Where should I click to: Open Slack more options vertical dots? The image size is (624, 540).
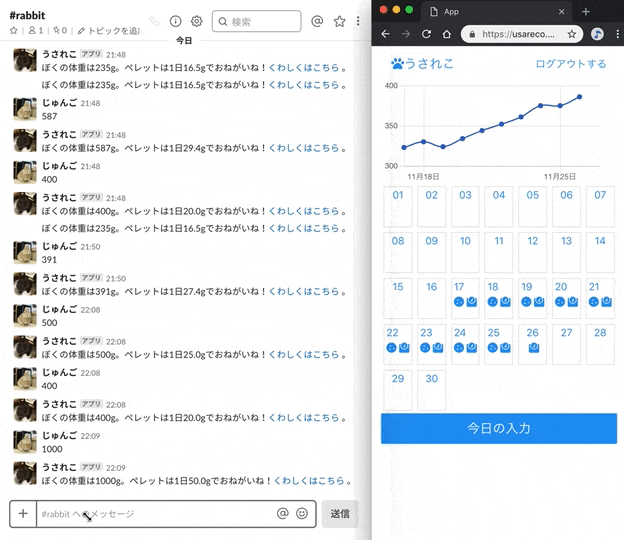[358, 21]
